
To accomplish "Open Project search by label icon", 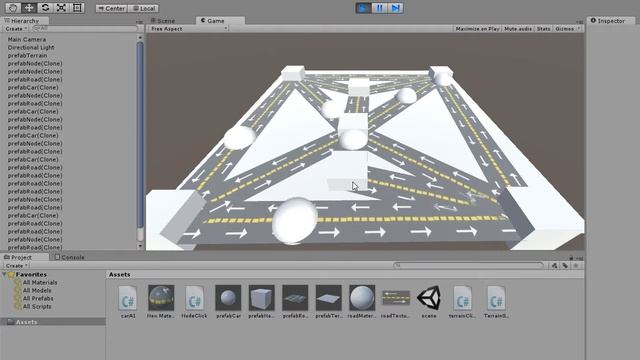I will 565,266.
